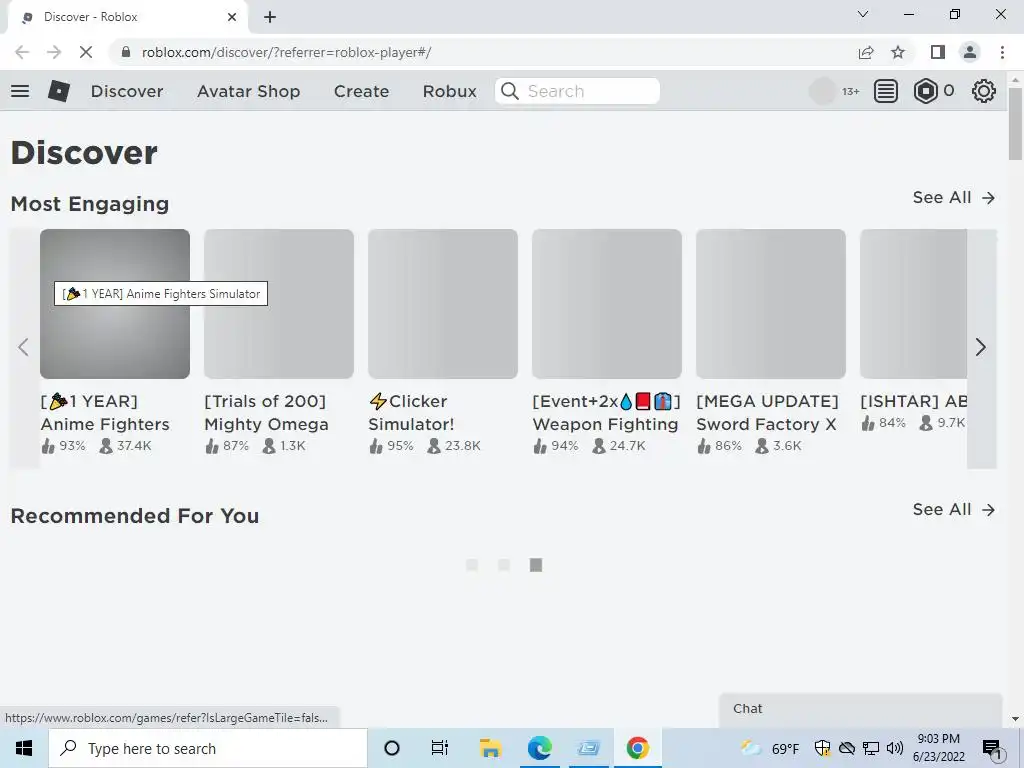This screenshot has width=1024, height=768.
Task: Open Chrome three-dot menu
Action: (1002, 52)
